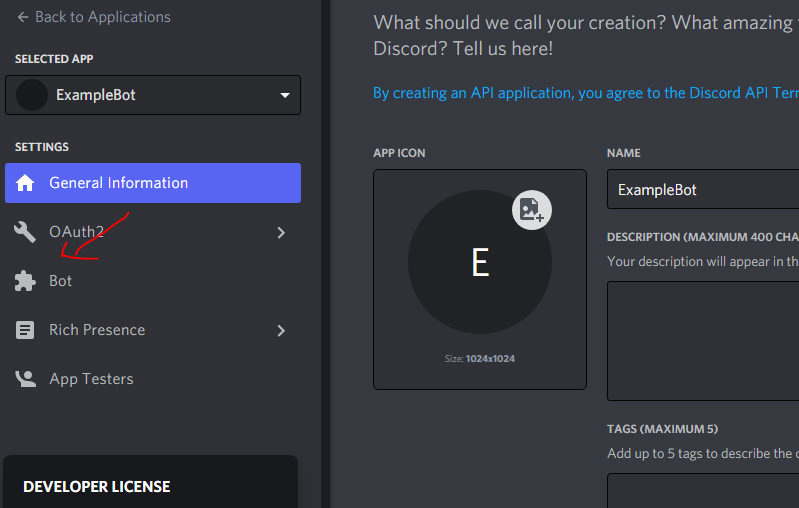
Task: Click the Bot puzzle piece icon
Action: (25, 281)
